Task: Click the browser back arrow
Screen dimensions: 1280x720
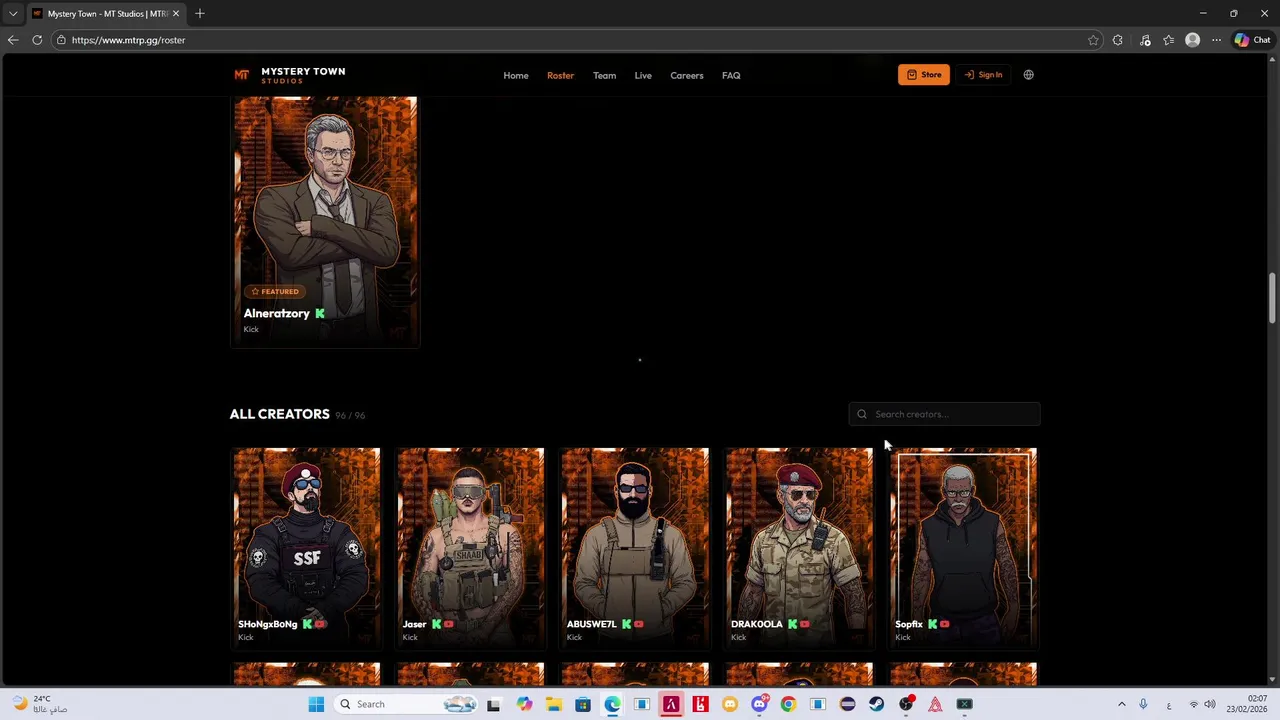Action: pos(12,40)
